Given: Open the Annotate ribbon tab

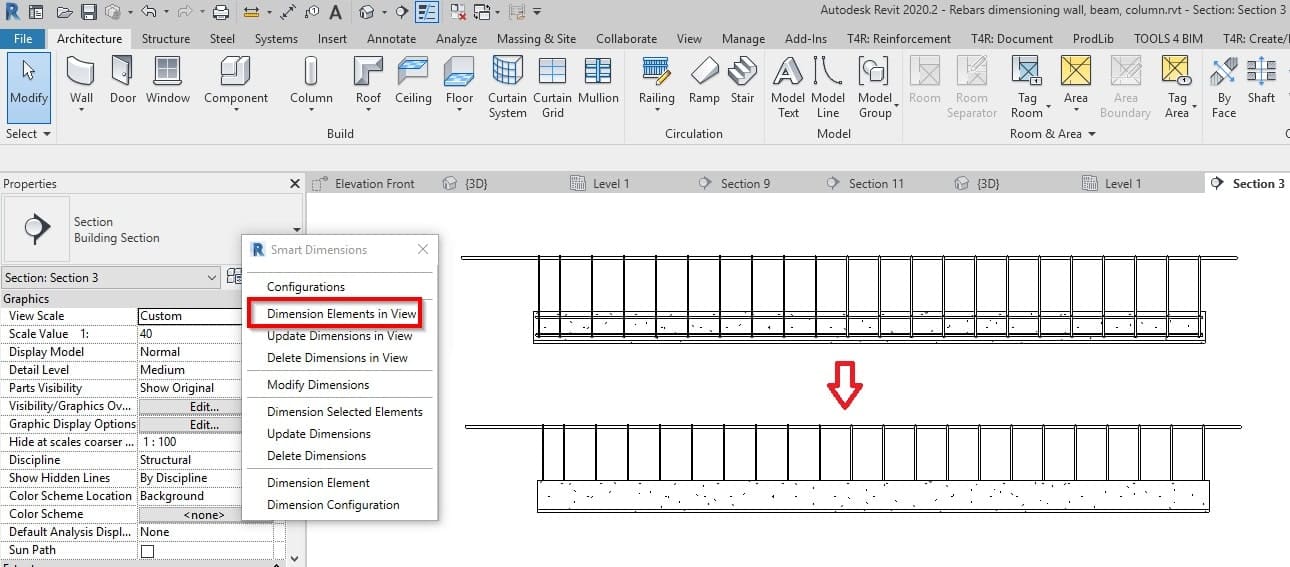Looking at the screenshot, I should tap(391, 39).
